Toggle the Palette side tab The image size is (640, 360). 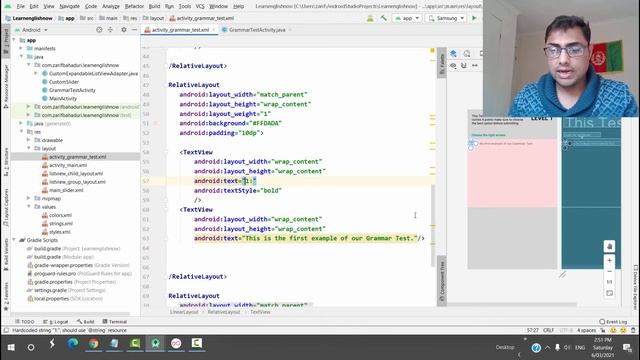[x=441, y=63]
